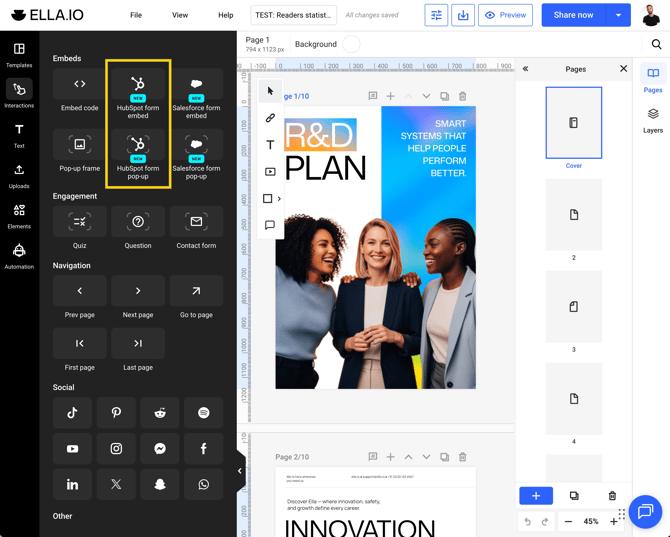Viewport: 670px width, 537px height.
Task: Add a Next page navigation button
Action: coord(138,291)
